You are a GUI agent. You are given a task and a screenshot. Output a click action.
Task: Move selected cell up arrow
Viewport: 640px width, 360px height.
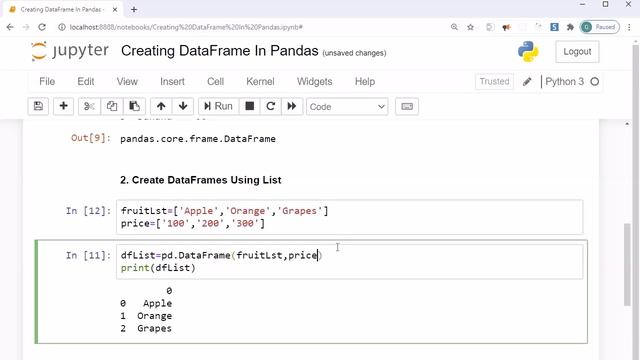[161, 107]
